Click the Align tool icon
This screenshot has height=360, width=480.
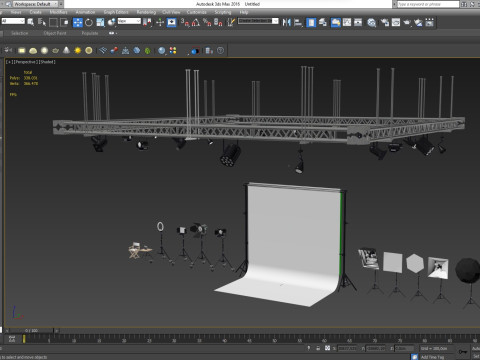pyautogui.click(x=298, y=22)
